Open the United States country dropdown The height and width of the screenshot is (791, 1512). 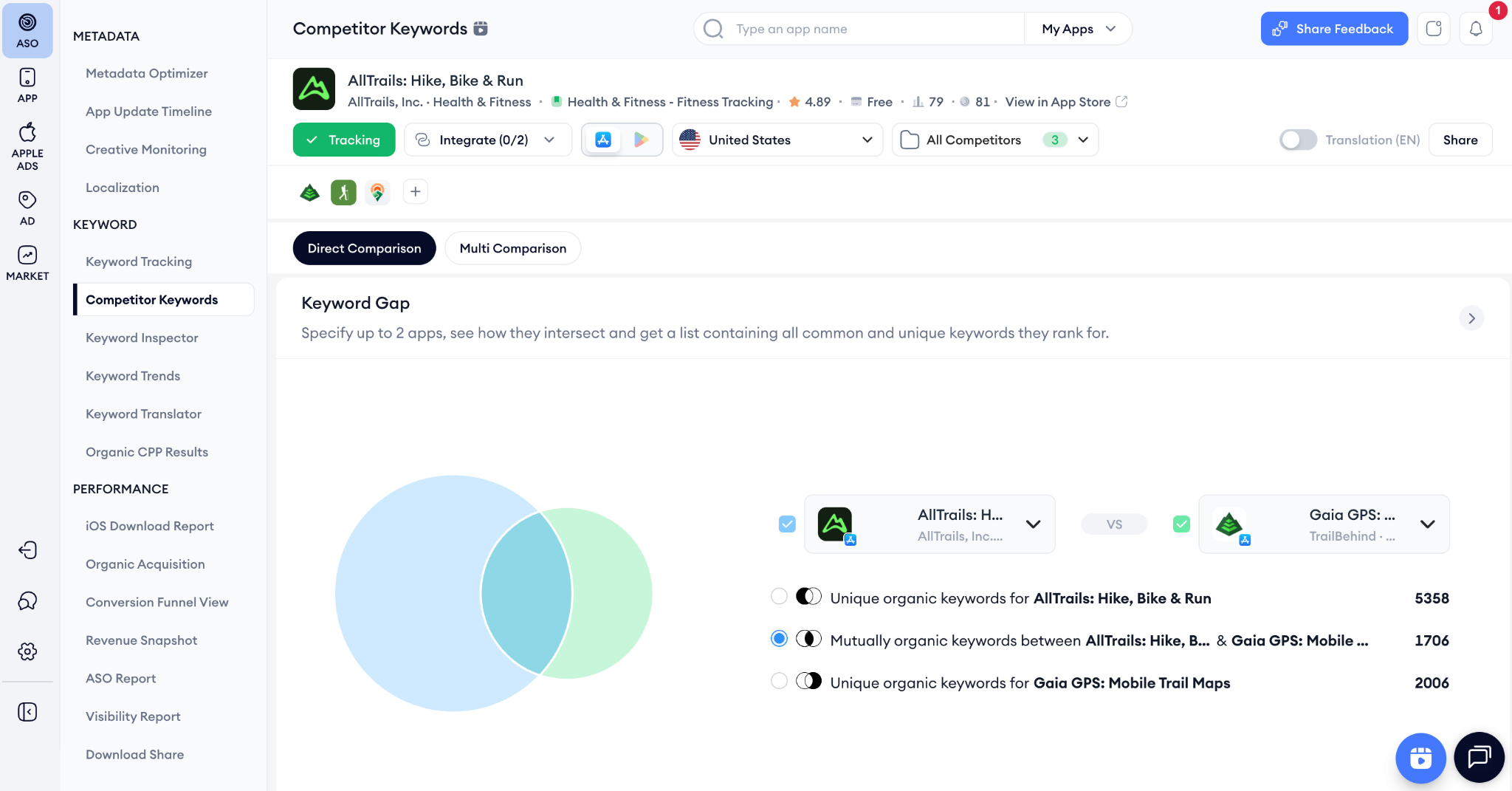pyautogui.click(x=777, y=140)
